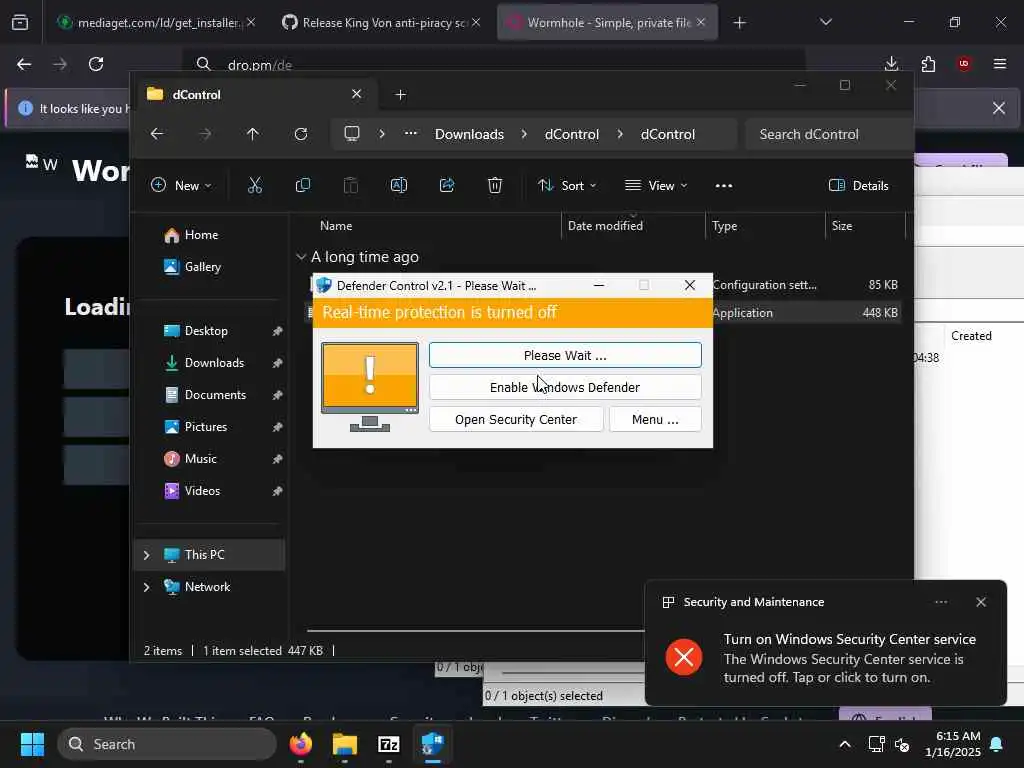Add a new Explorer tab
1024x768 pixels.
click(x=400, y=95)
